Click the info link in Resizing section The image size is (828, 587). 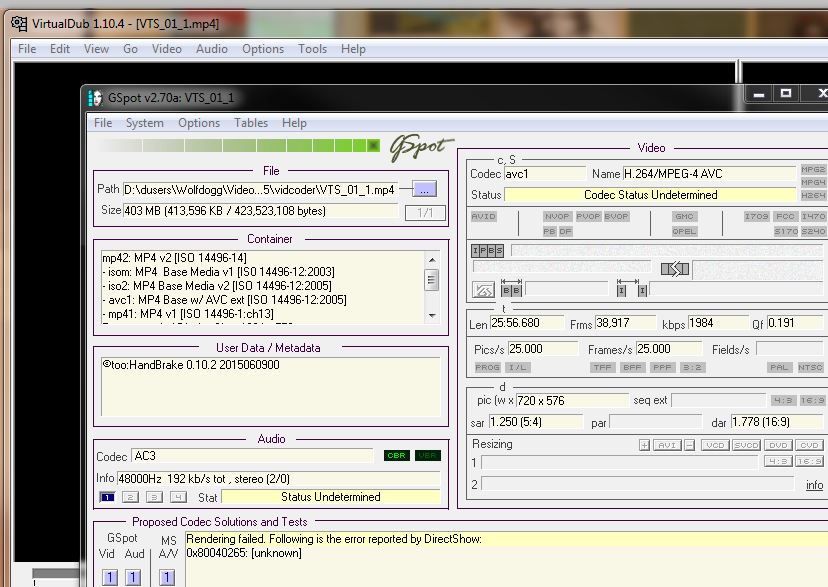(814, 485)
